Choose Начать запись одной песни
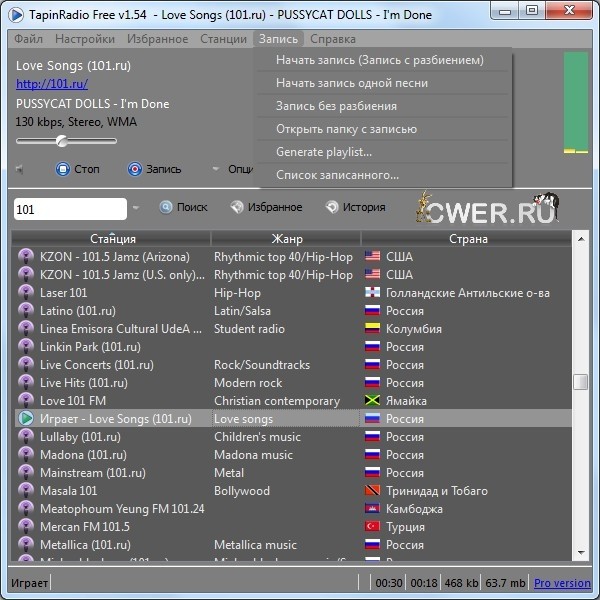 tap(351, 83)
